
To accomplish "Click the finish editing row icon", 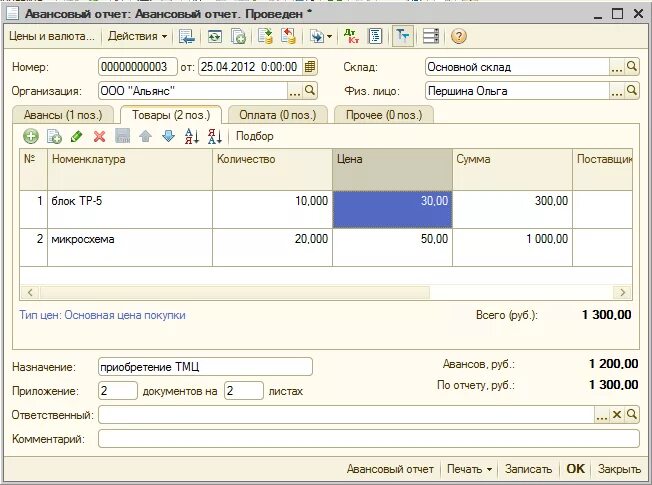I will coord(122,136).
